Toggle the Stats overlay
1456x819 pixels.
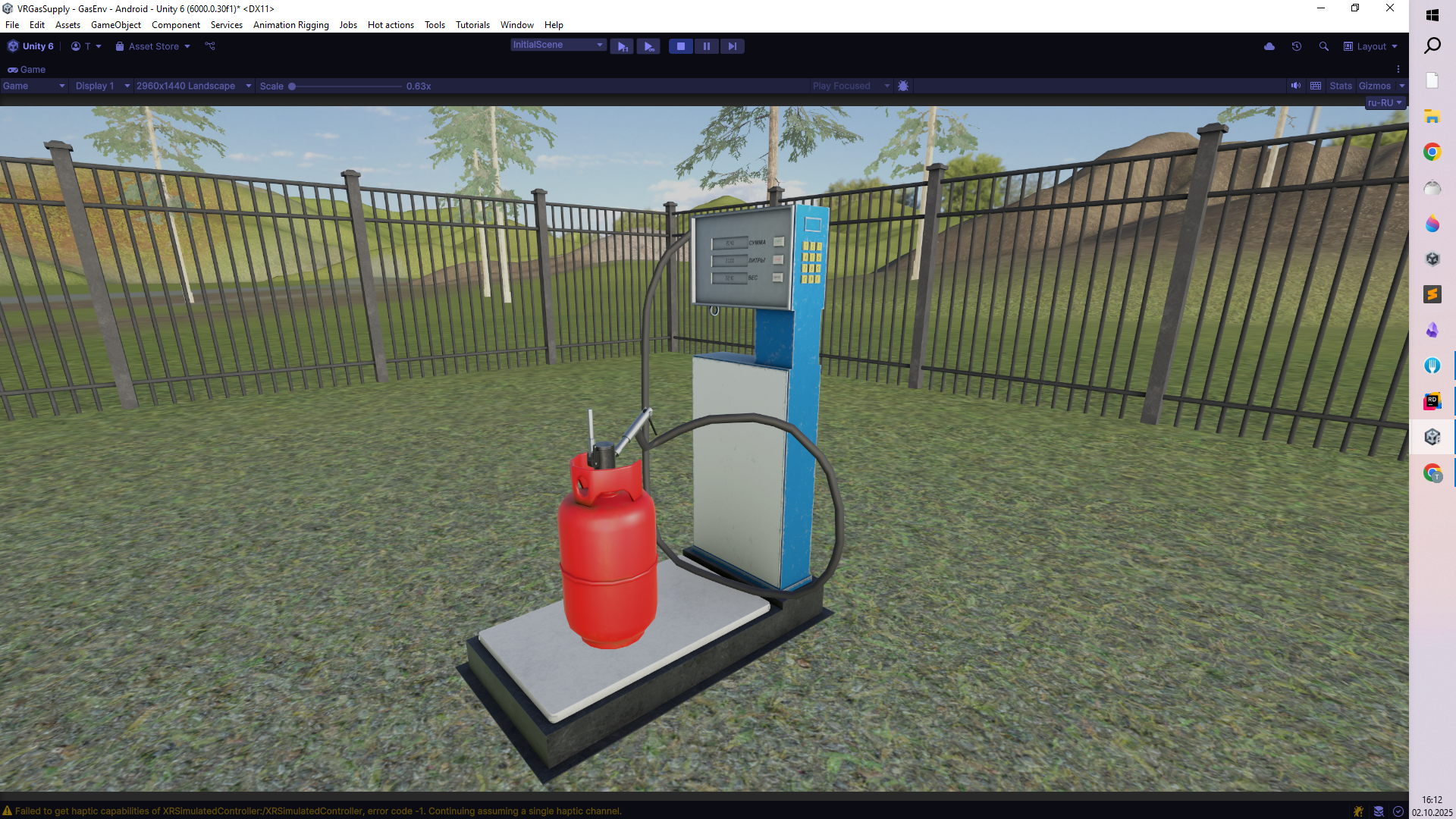1341,86
